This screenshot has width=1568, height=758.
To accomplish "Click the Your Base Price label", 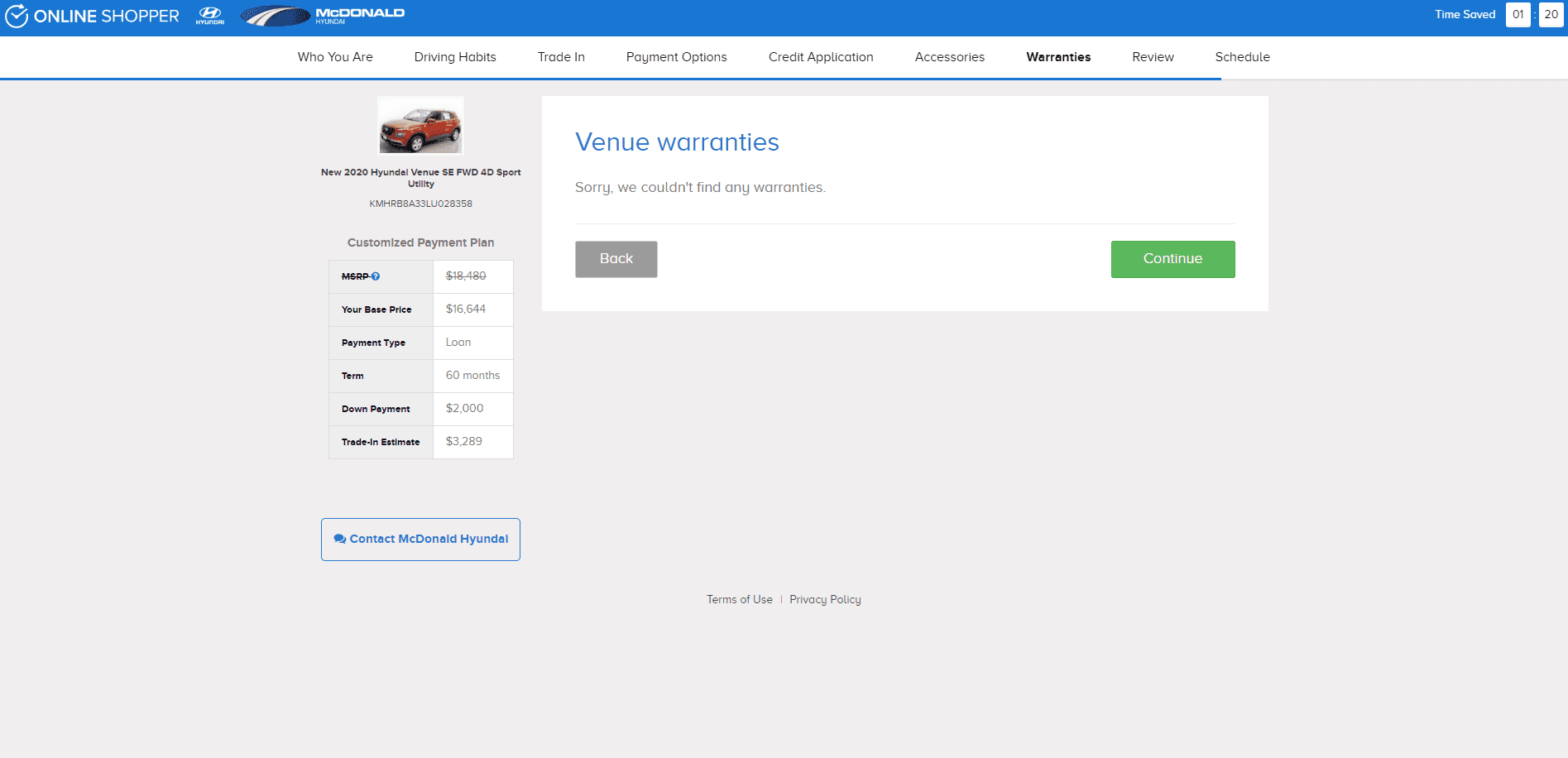I will pyautogui.click(x=376, y=309).
